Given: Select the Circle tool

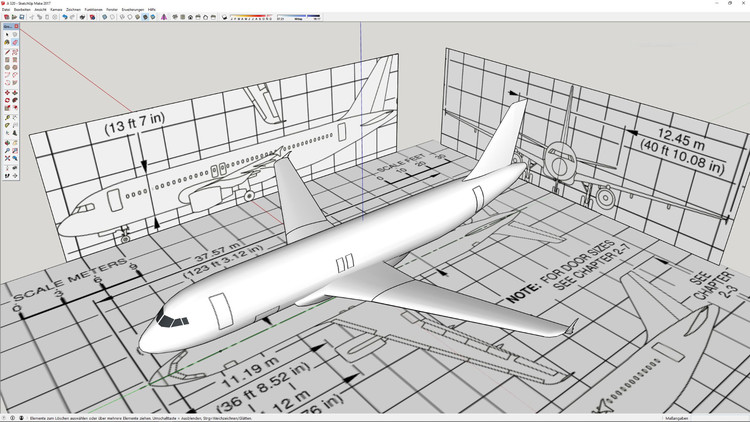Looking at the screenshot, I should [7, 67].
